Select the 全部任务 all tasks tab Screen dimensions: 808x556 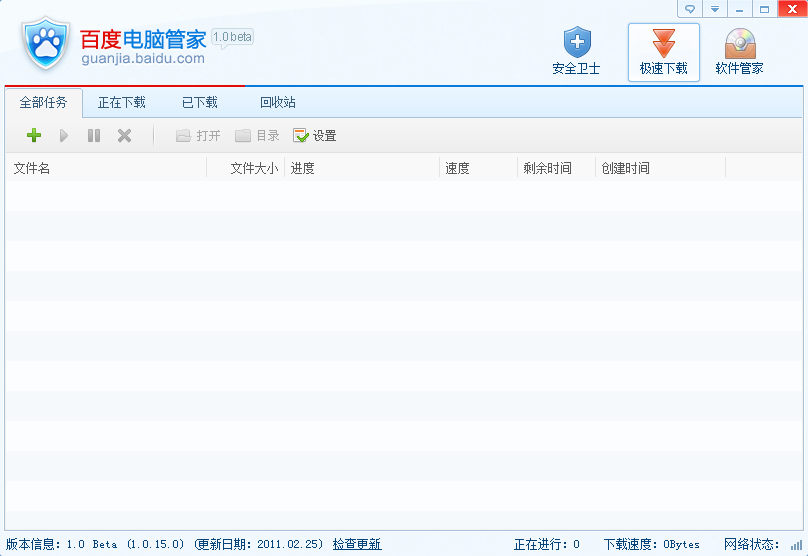(43, 102)
